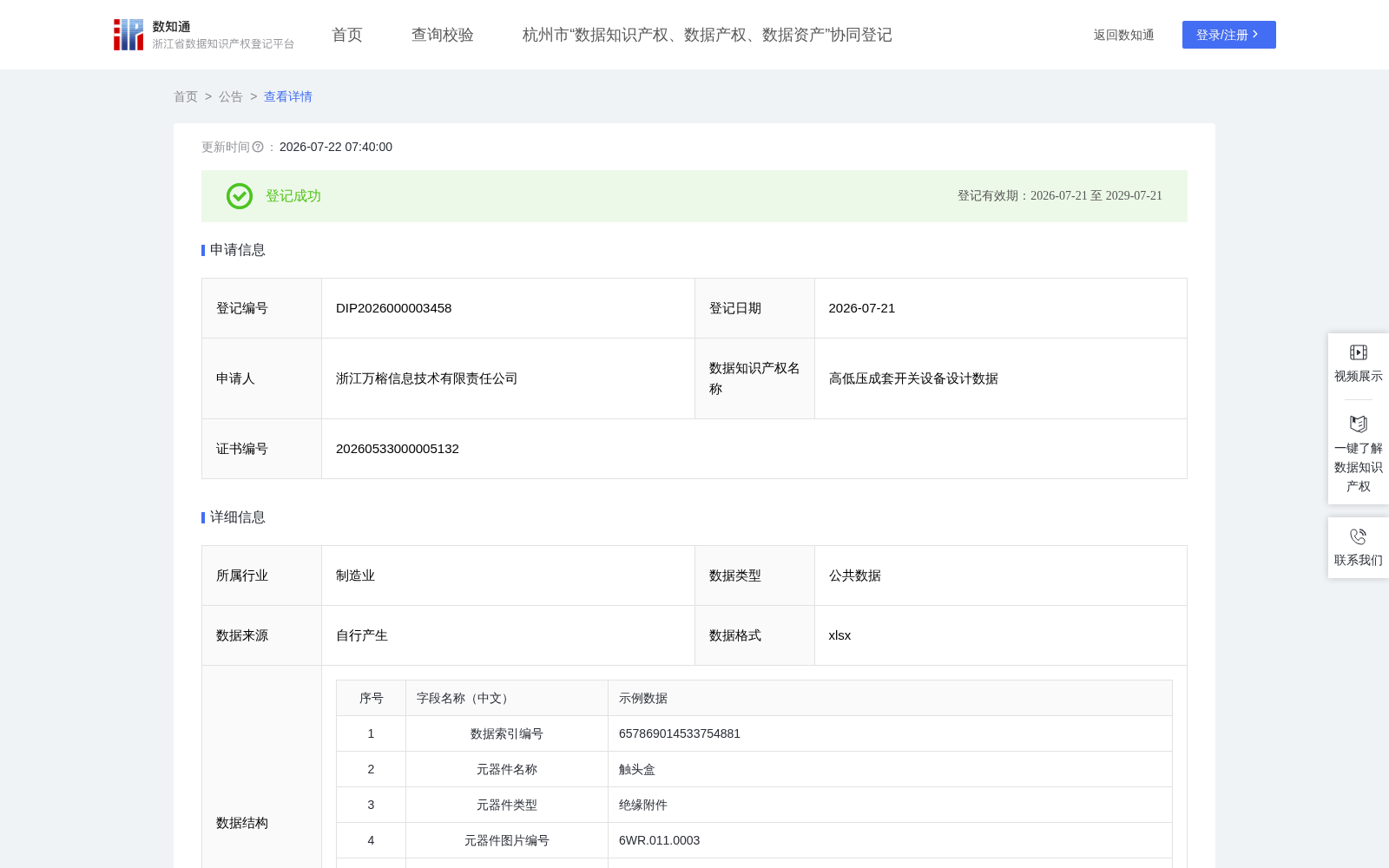
Task: Click the 触头盒 sample value
Action: click(x=637, y=769)
